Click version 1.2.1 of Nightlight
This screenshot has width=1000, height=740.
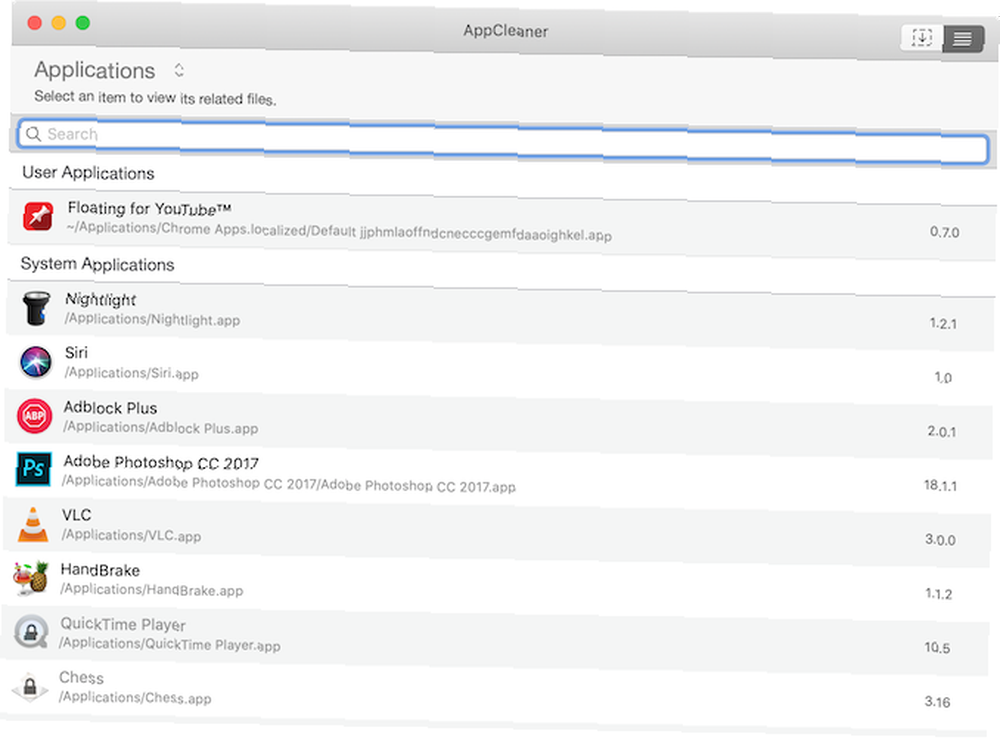tap(943, 323)
